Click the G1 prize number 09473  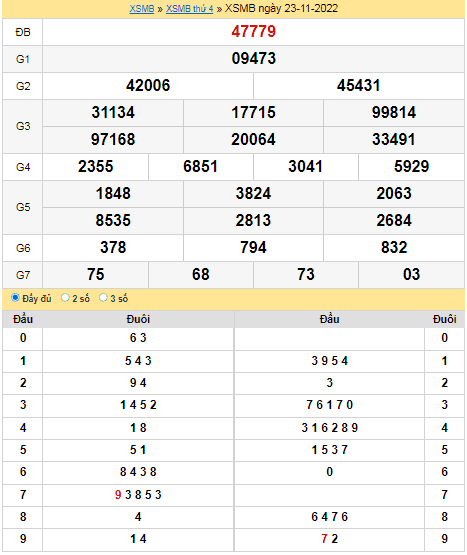pos(254,58)
